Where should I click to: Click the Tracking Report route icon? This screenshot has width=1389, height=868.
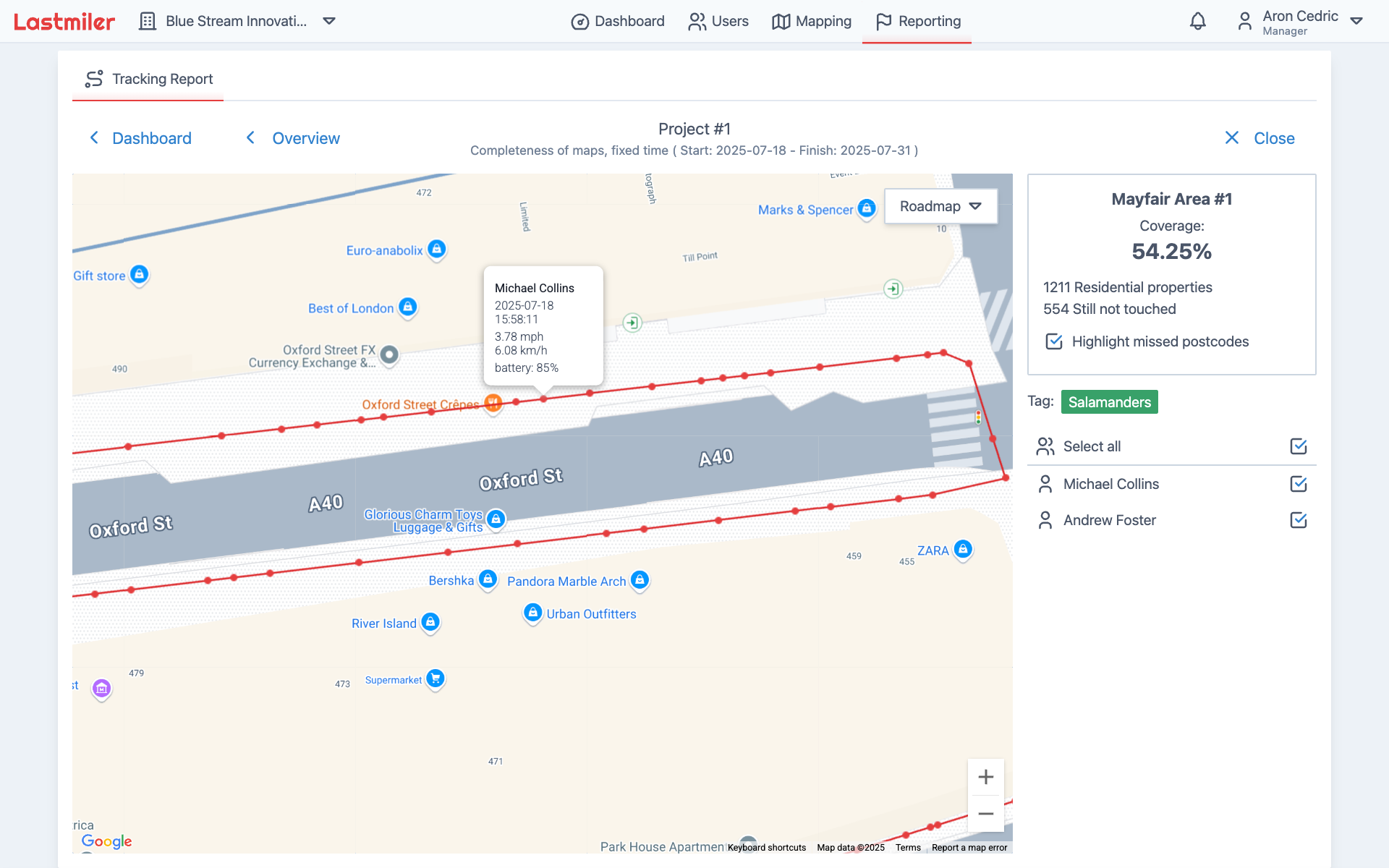[x=94, y=79]
